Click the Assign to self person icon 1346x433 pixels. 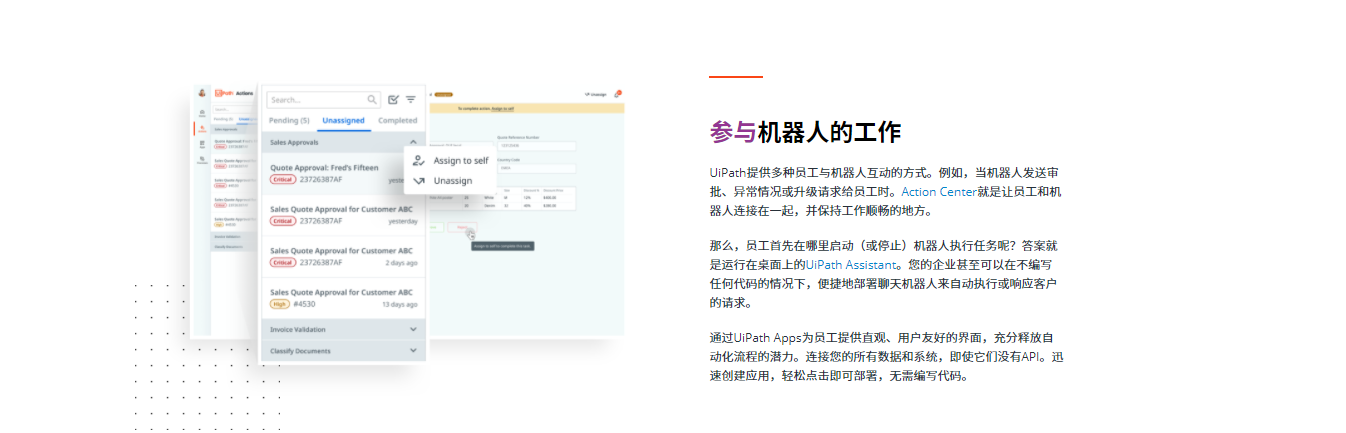(x=419, y=161)
